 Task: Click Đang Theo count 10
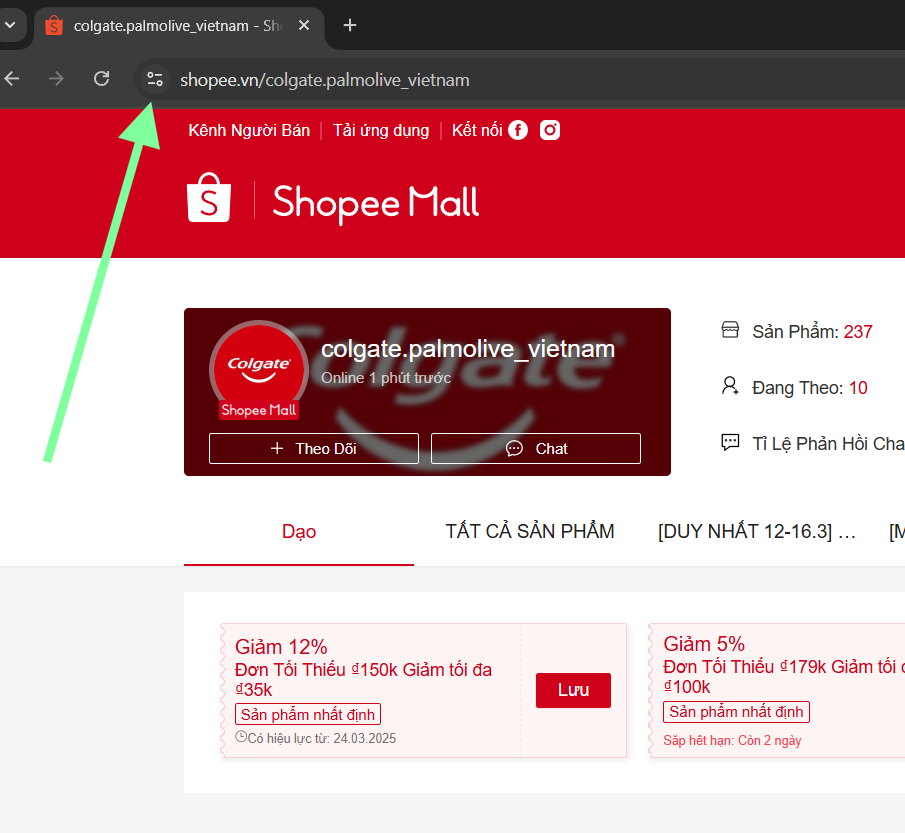[x=858, y=388]
